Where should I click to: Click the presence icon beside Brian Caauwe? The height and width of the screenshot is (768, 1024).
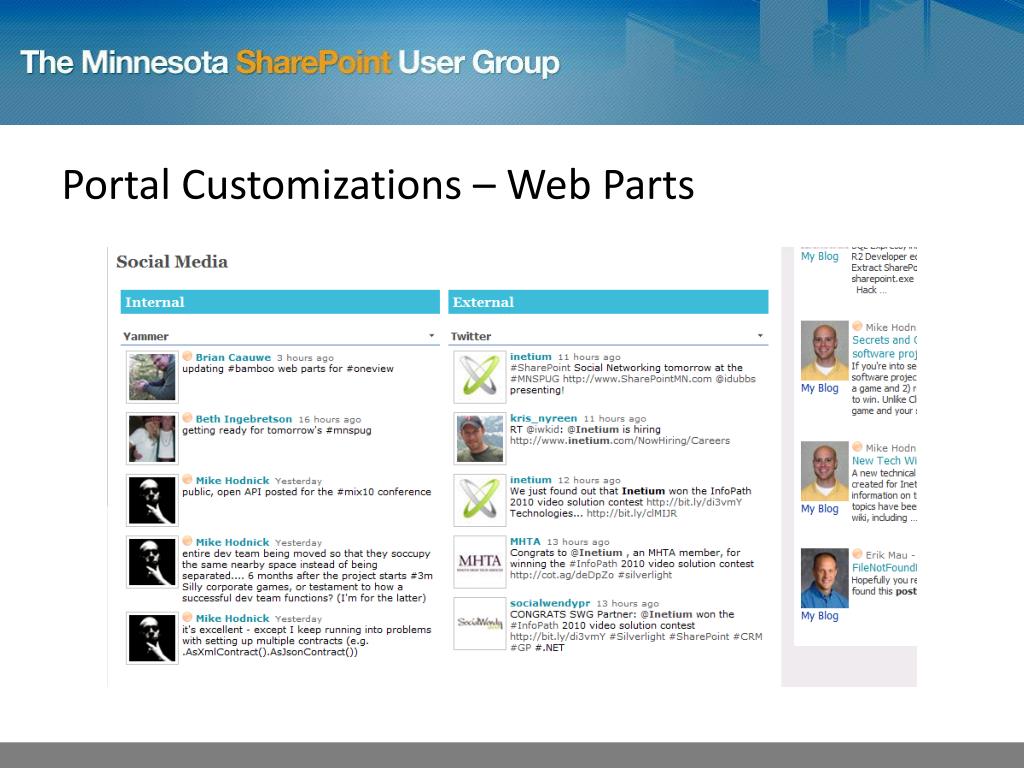[187, 357]
